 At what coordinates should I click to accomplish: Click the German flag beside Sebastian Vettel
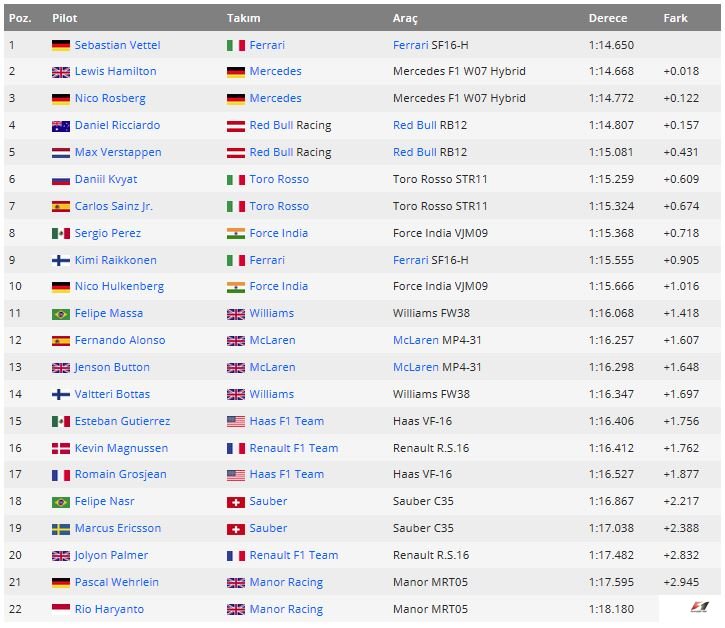61,45
